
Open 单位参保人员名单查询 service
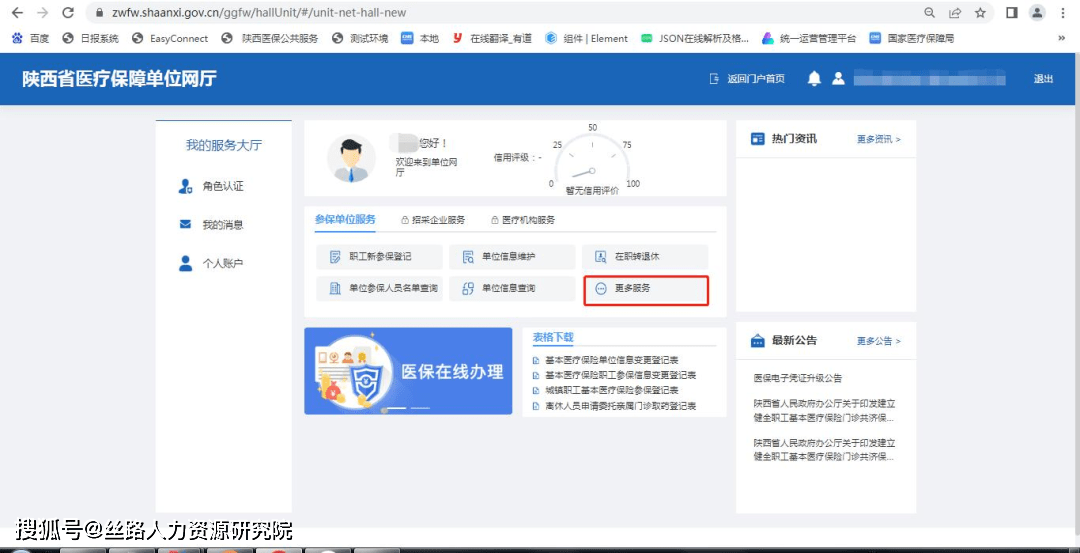380,289
